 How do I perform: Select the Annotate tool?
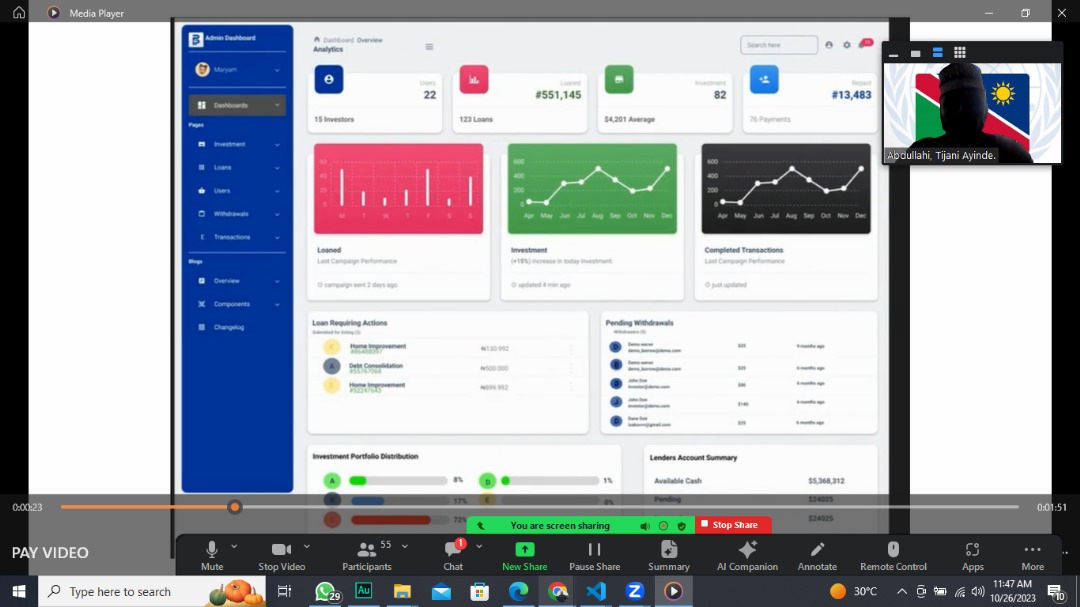(817, 551)
